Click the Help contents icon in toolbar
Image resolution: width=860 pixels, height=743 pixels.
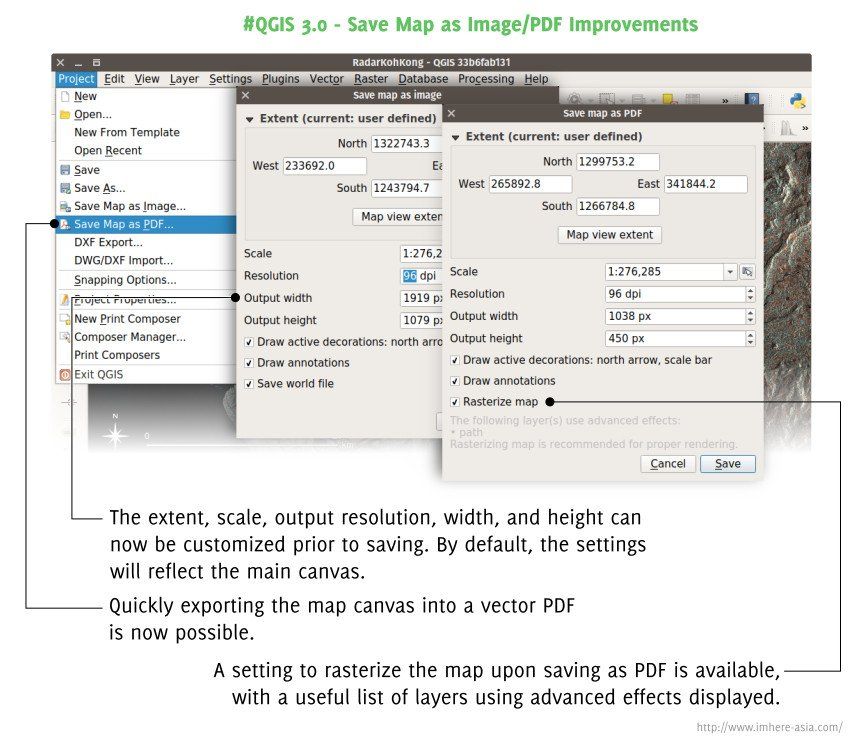(x=752, y=100)
